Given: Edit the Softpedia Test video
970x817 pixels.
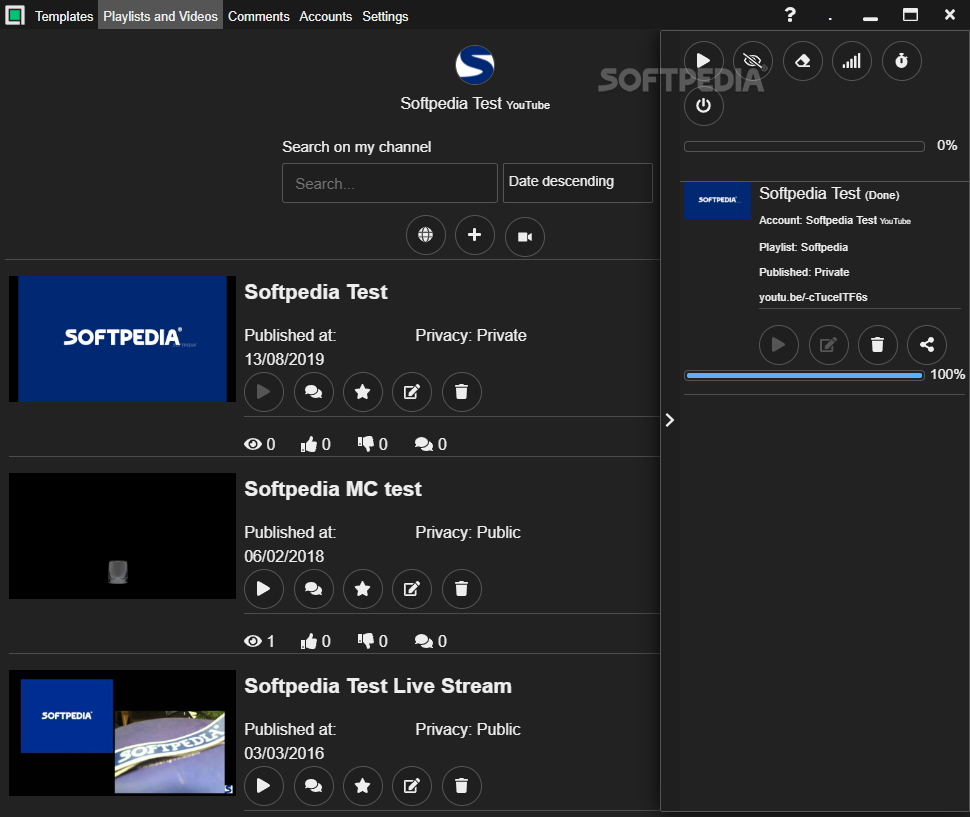Looking at the screenshot, I should click(412, 392).
